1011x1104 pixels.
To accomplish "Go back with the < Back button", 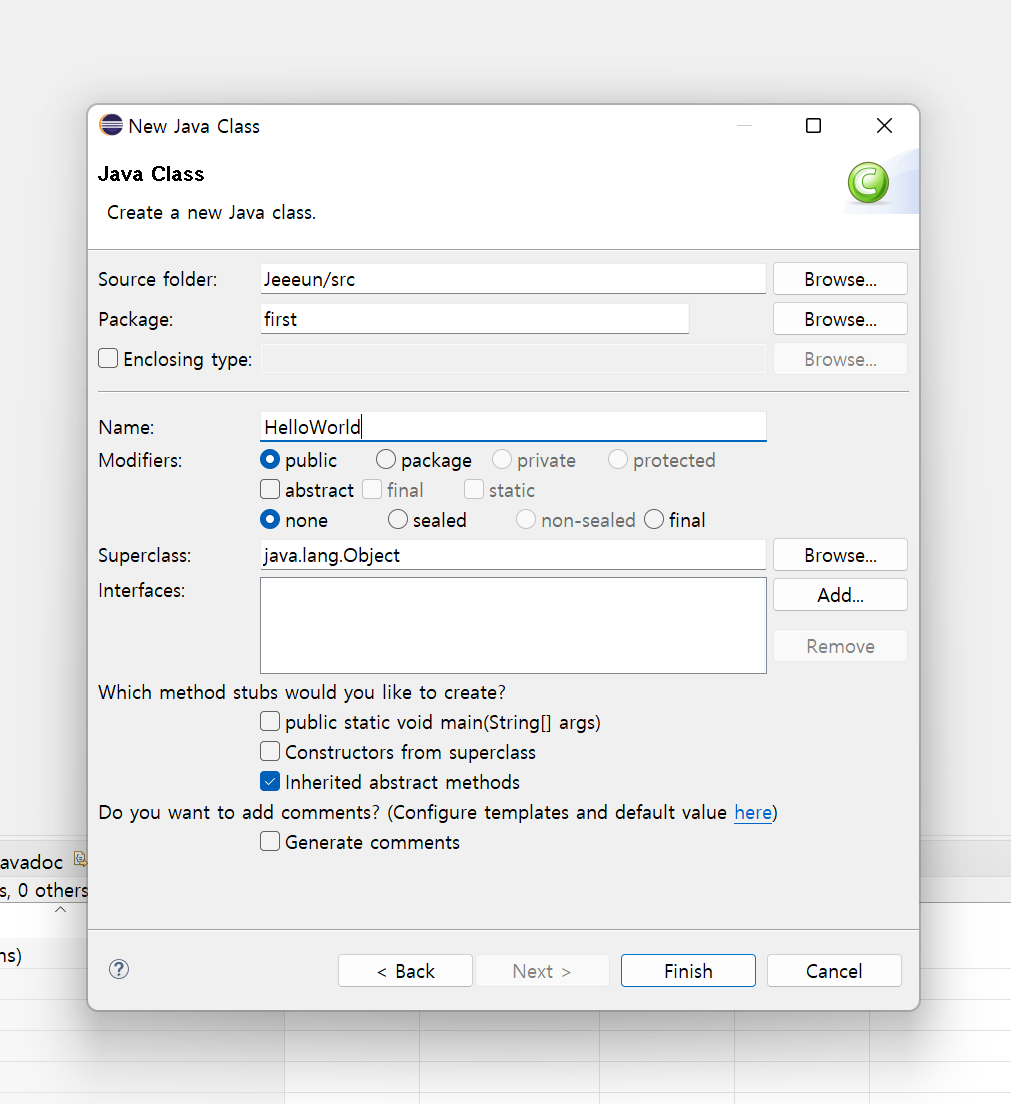I will [405, 971].
